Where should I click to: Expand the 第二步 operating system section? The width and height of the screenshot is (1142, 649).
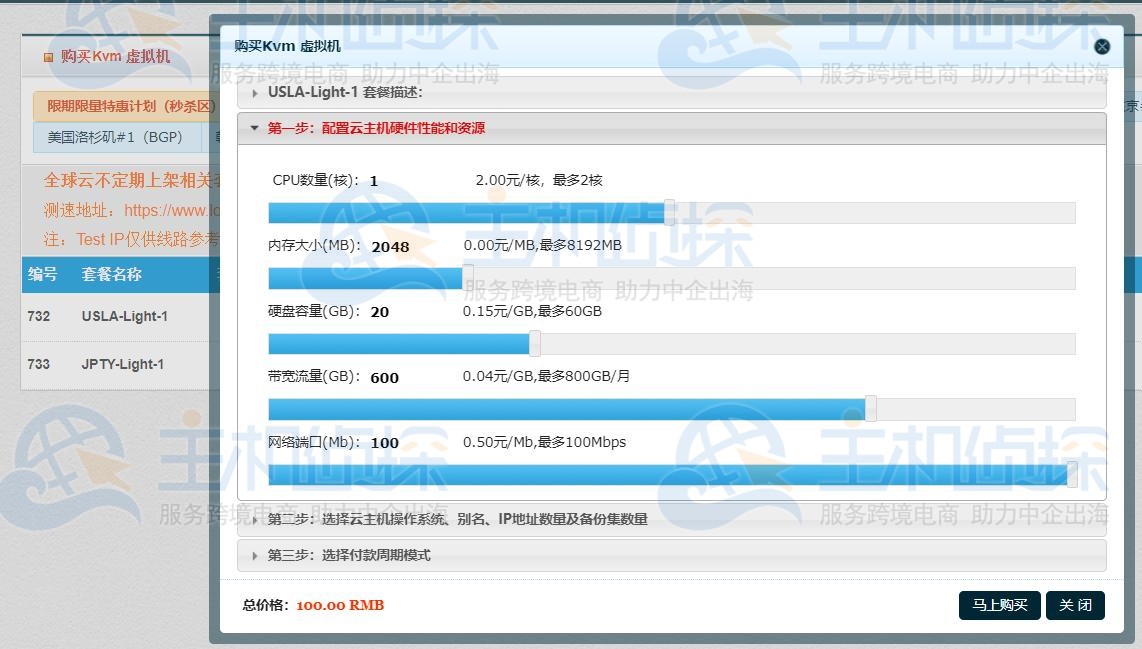click(x=457, y=519)
